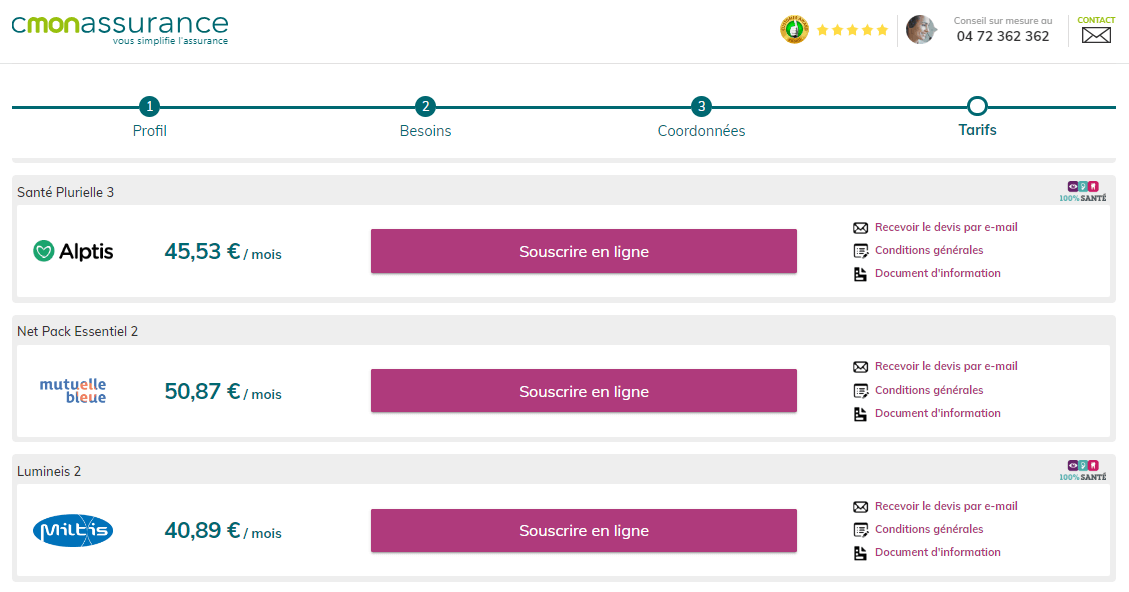Click the Miltis logo
The height and width of the screenshot is (592, 1129).
pos(72,531)
